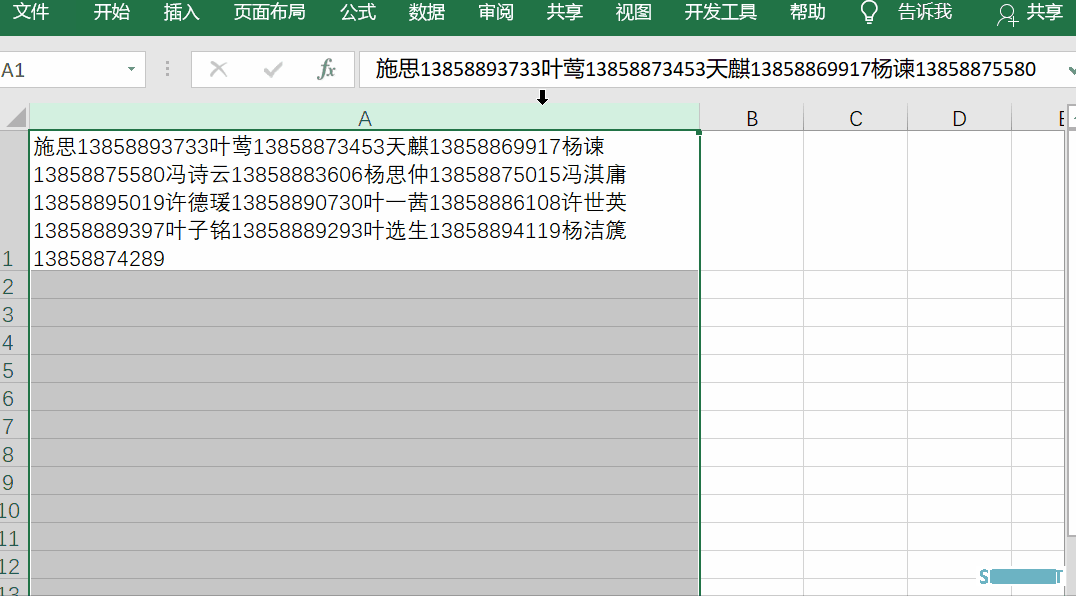Select row 7 header
The image size is (1076, 596).
(x=14, y=426)
